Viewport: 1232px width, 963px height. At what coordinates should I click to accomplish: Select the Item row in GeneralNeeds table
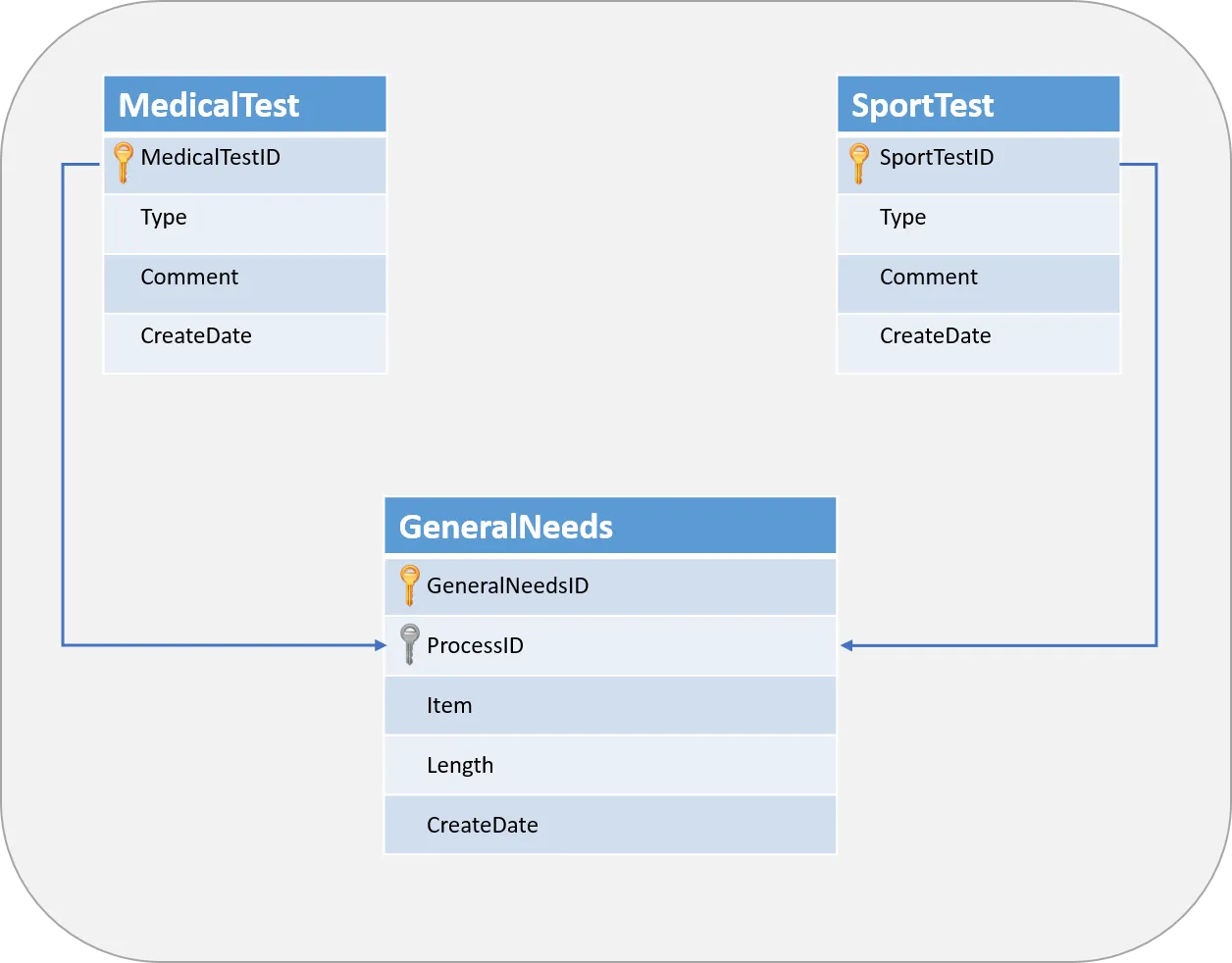pos(609,706)
